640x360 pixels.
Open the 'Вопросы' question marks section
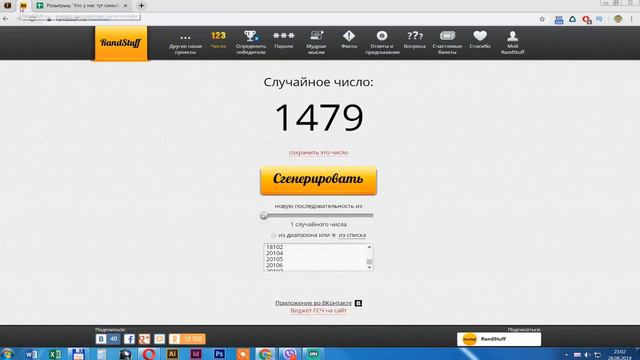pos(415,40)
